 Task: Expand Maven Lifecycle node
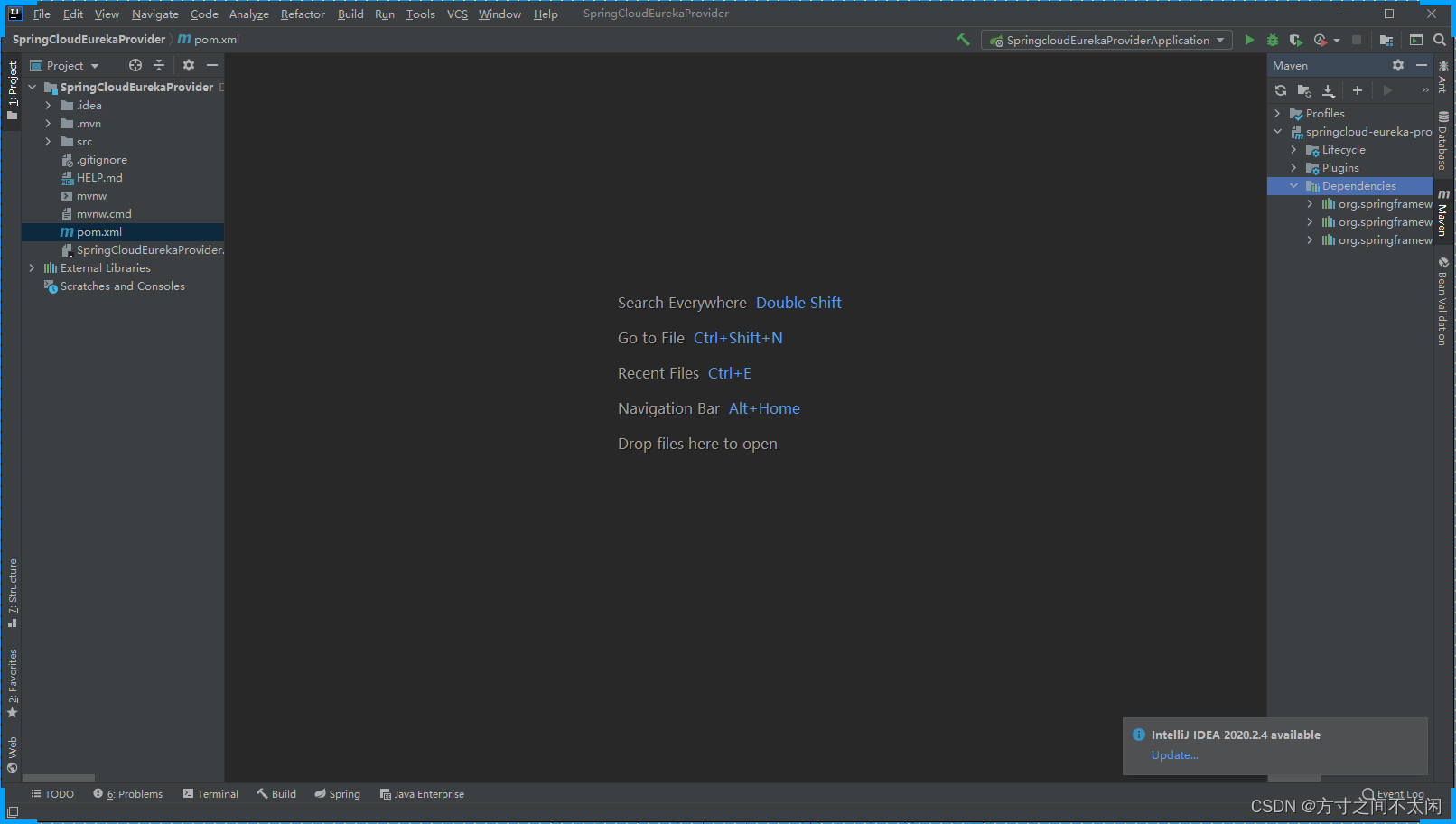click(1293, 150)
